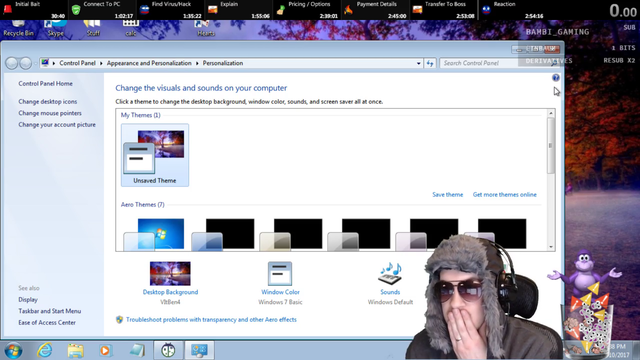The height and width of the screenshot is (360, 640).
Task: Open the Desktop Background settings icon
Action: 170,273
